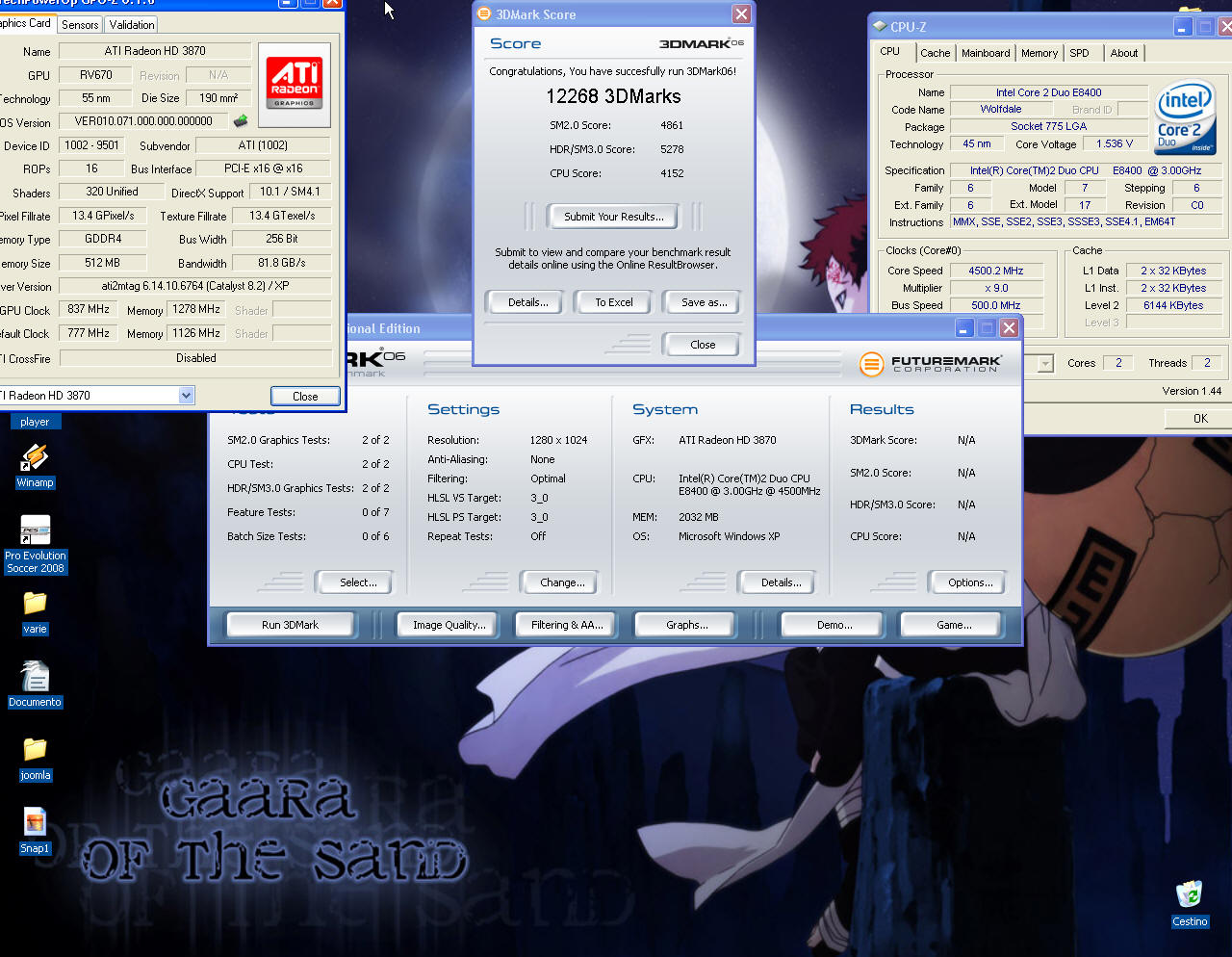Click the GPU name field ATI Radeon HD 3870
This screenshot has width=1232, height=957.
coord(155,51)
